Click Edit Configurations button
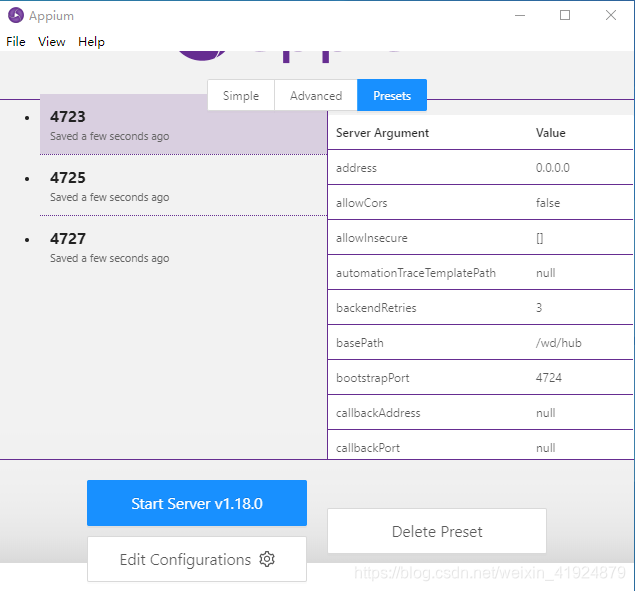The width and height of the screenshot is (635, 591). click(x=197, y=559)
